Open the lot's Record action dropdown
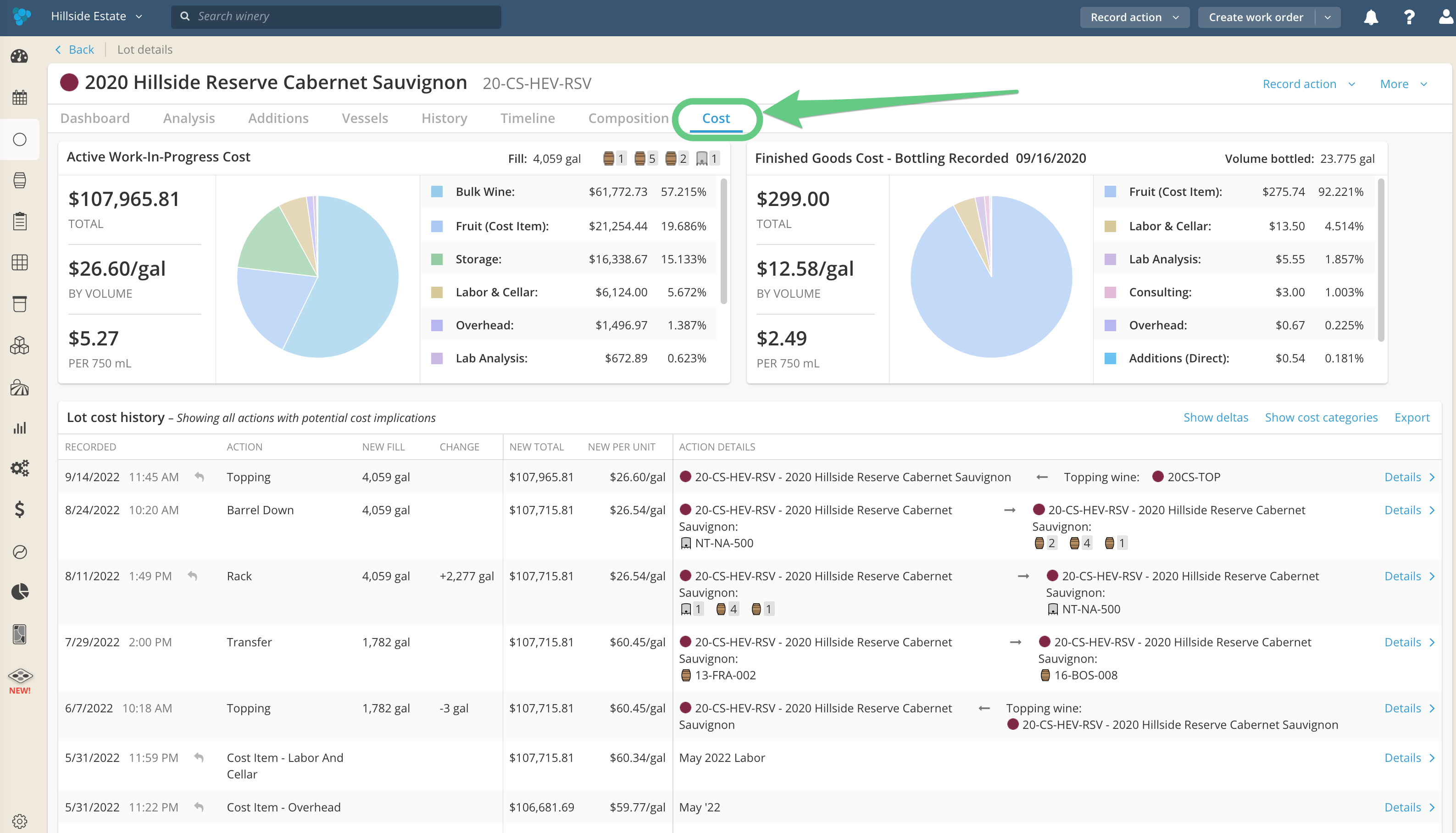Image resolution: width=1456 pixels, height=833 pixels. click(1309, 84)
